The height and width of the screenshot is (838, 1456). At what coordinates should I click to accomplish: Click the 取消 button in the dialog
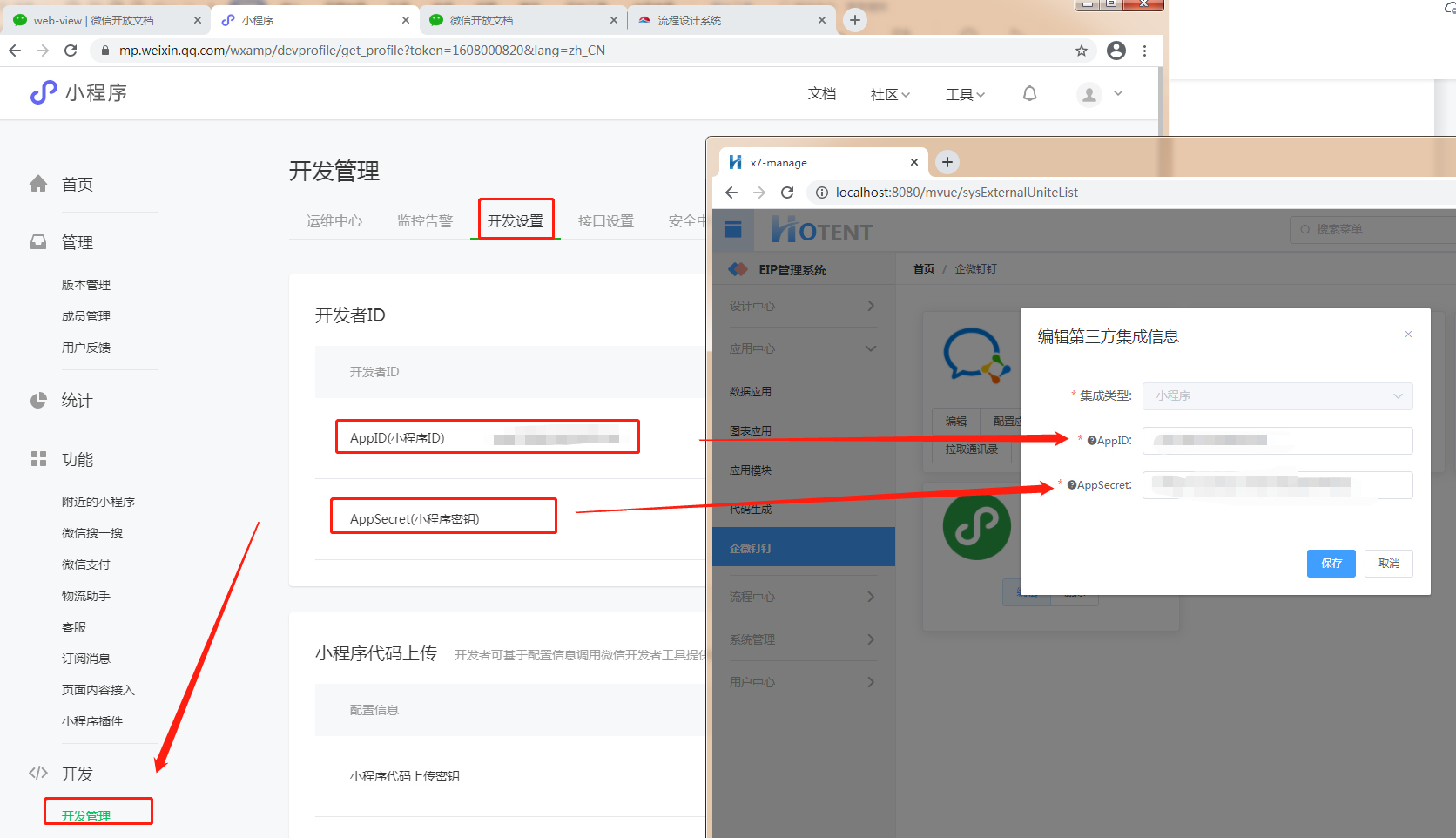(x=1389, y=564)
